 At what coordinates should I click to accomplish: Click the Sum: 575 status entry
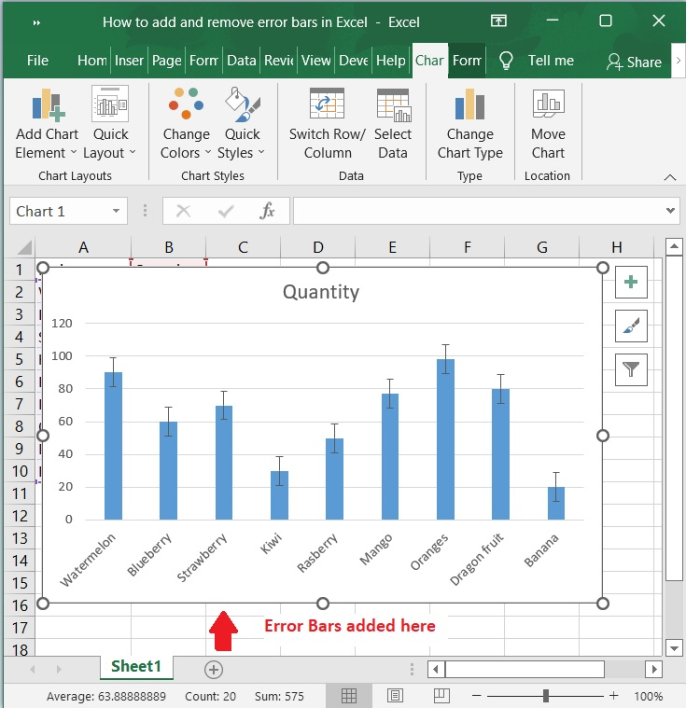tap(279, 697)
